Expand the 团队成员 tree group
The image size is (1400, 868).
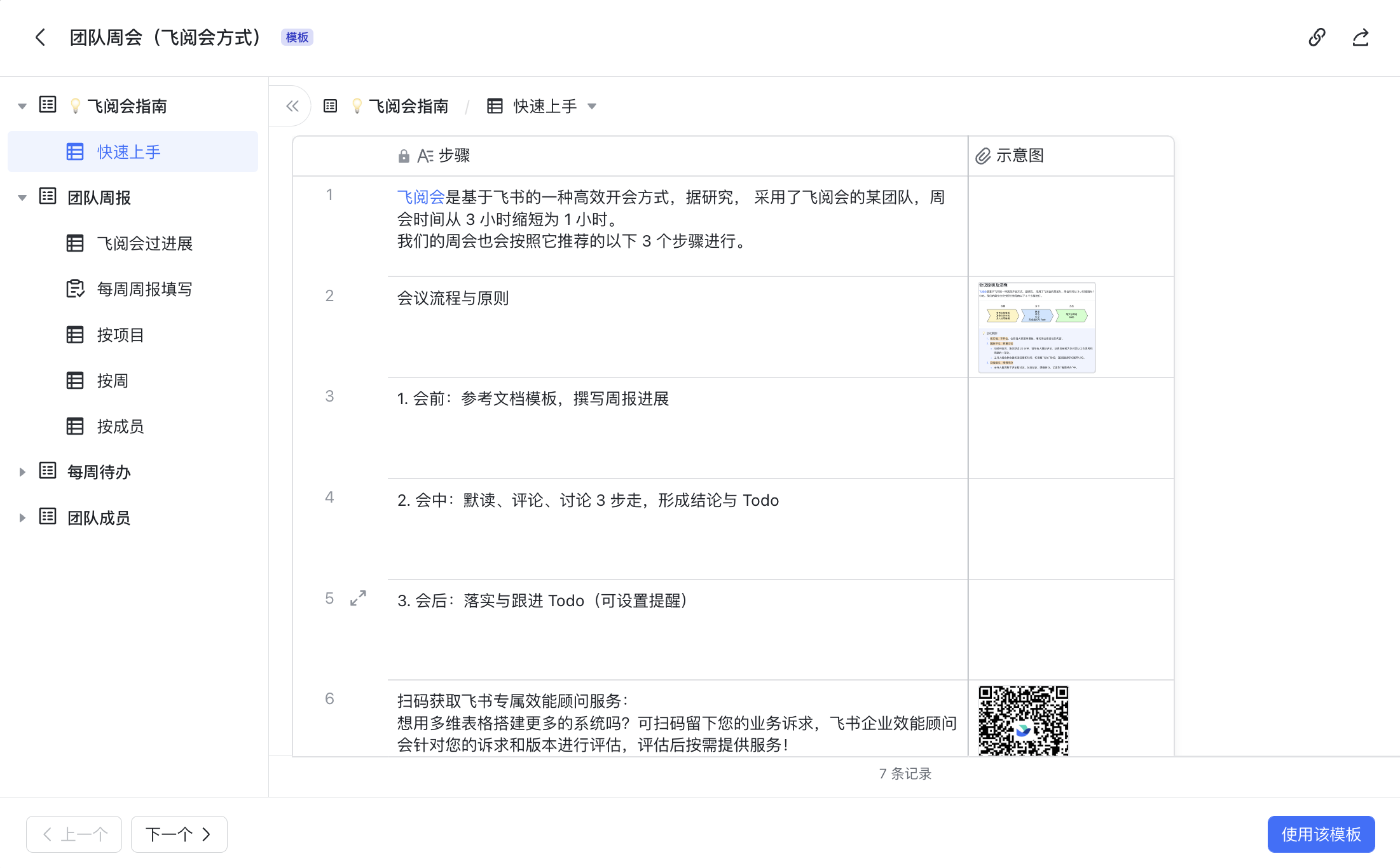point(22,518)
